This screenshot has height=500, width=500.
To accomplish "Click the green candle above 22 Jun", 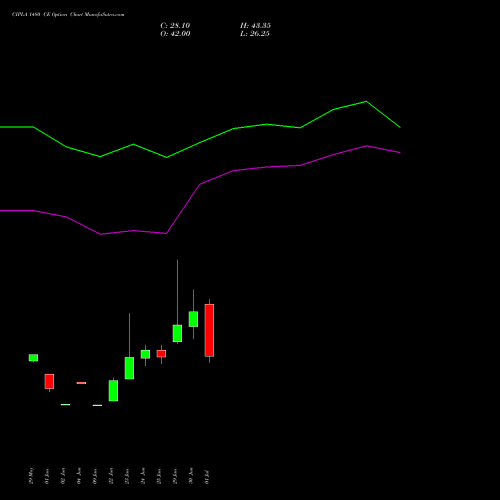I will click(x=113, y=391).
